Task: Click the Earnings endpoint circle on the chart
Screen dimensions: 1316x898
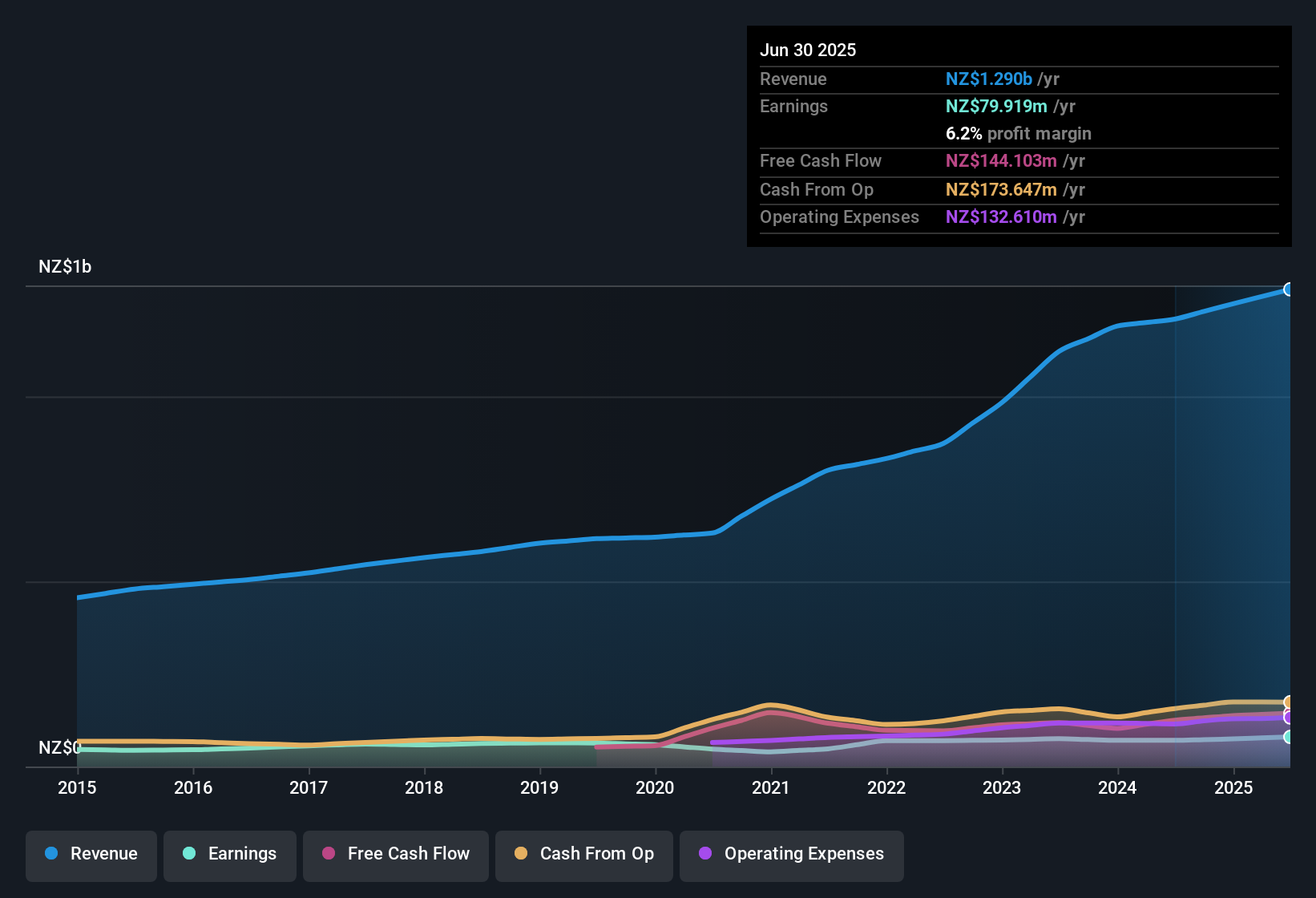Action: [x=1287, y=737]
